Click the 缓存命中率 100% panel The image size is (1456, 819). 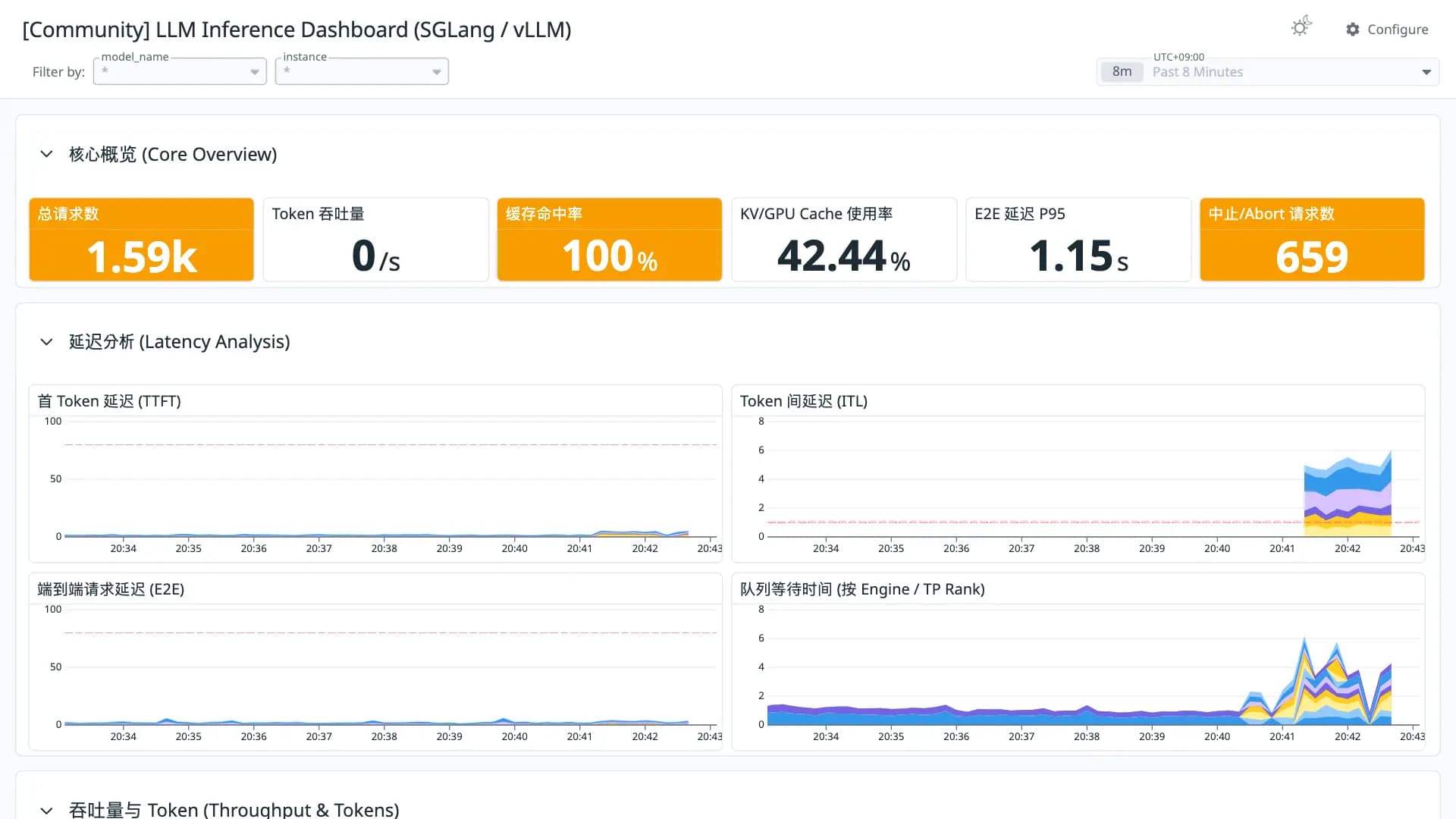tap(610, 240)
